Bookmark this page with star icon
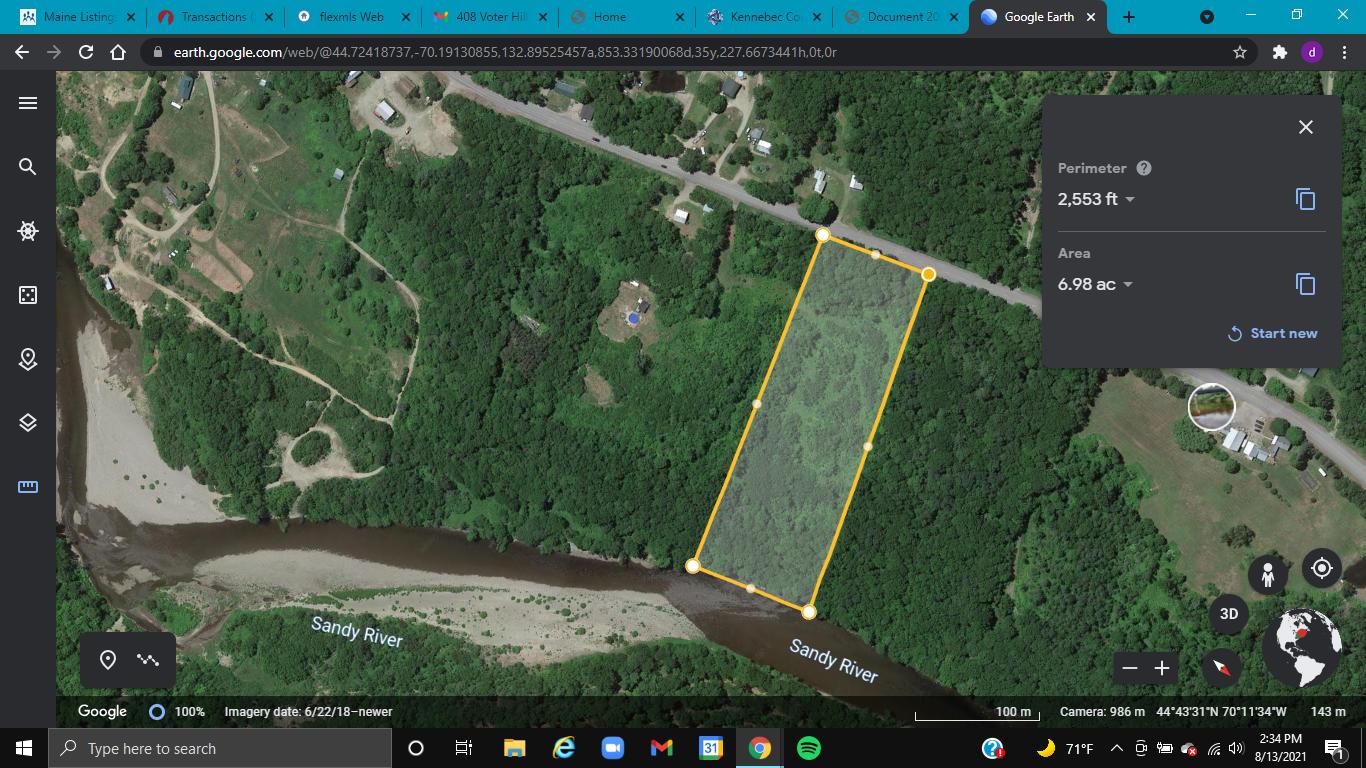The width and height of the screenshot is (1366, 768). 1240,52
